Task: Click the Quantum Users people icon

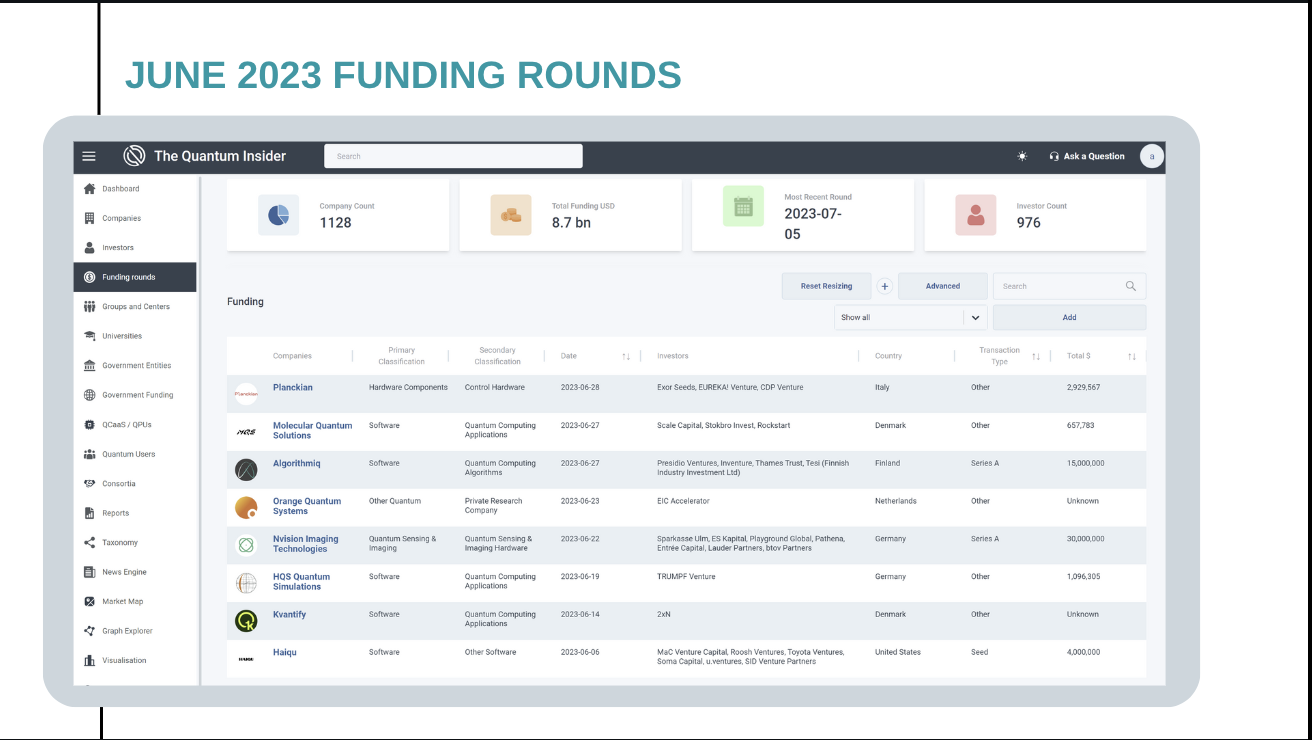Action: [x=90, y=454]
